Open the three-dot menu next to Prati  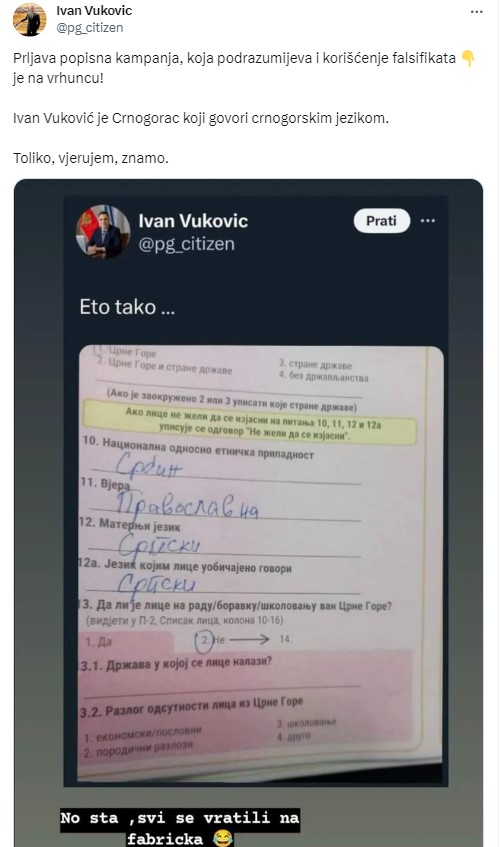428,221
